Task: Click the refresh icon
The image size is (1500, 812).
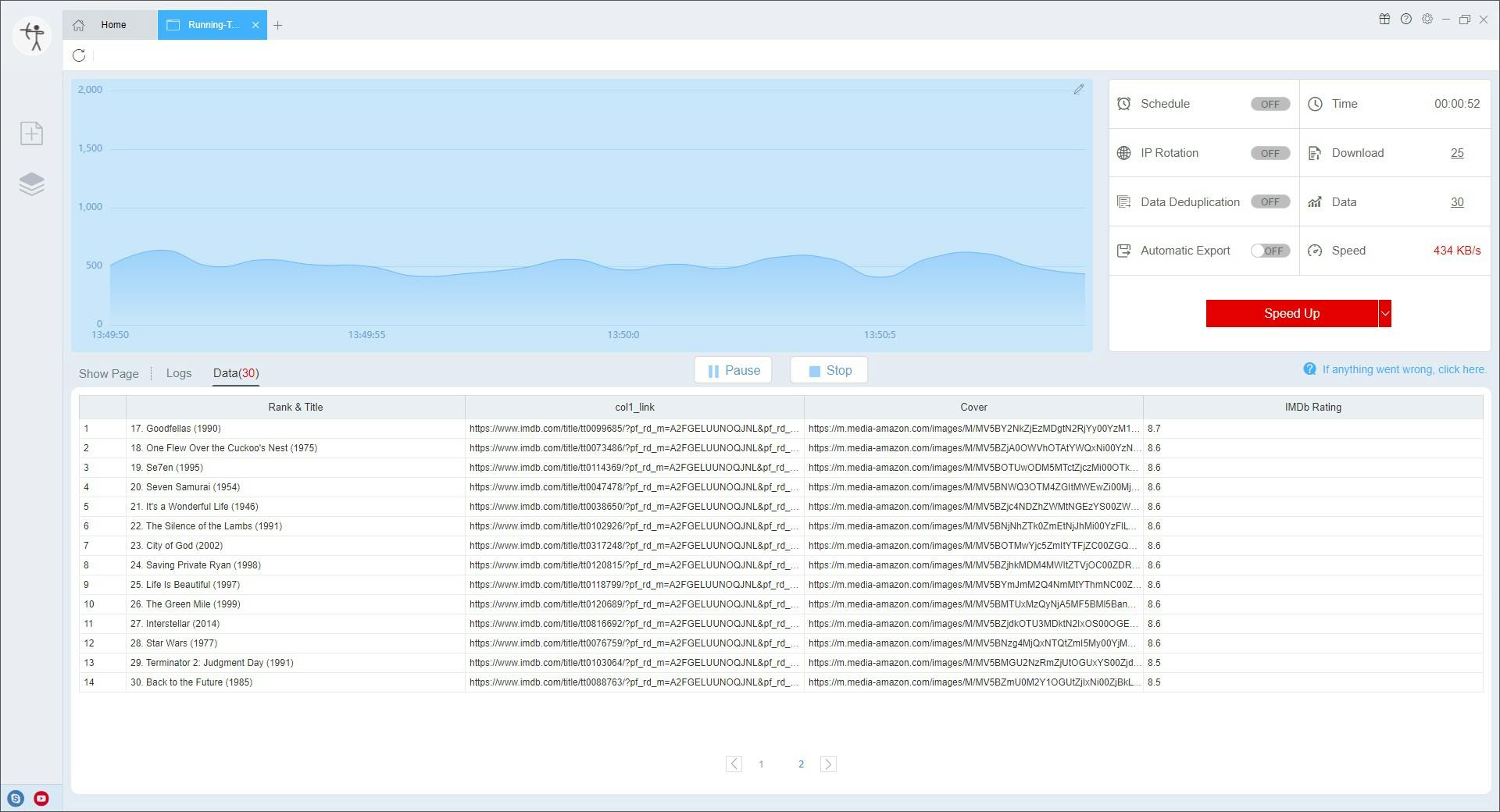Action: [x=79, y=55]
